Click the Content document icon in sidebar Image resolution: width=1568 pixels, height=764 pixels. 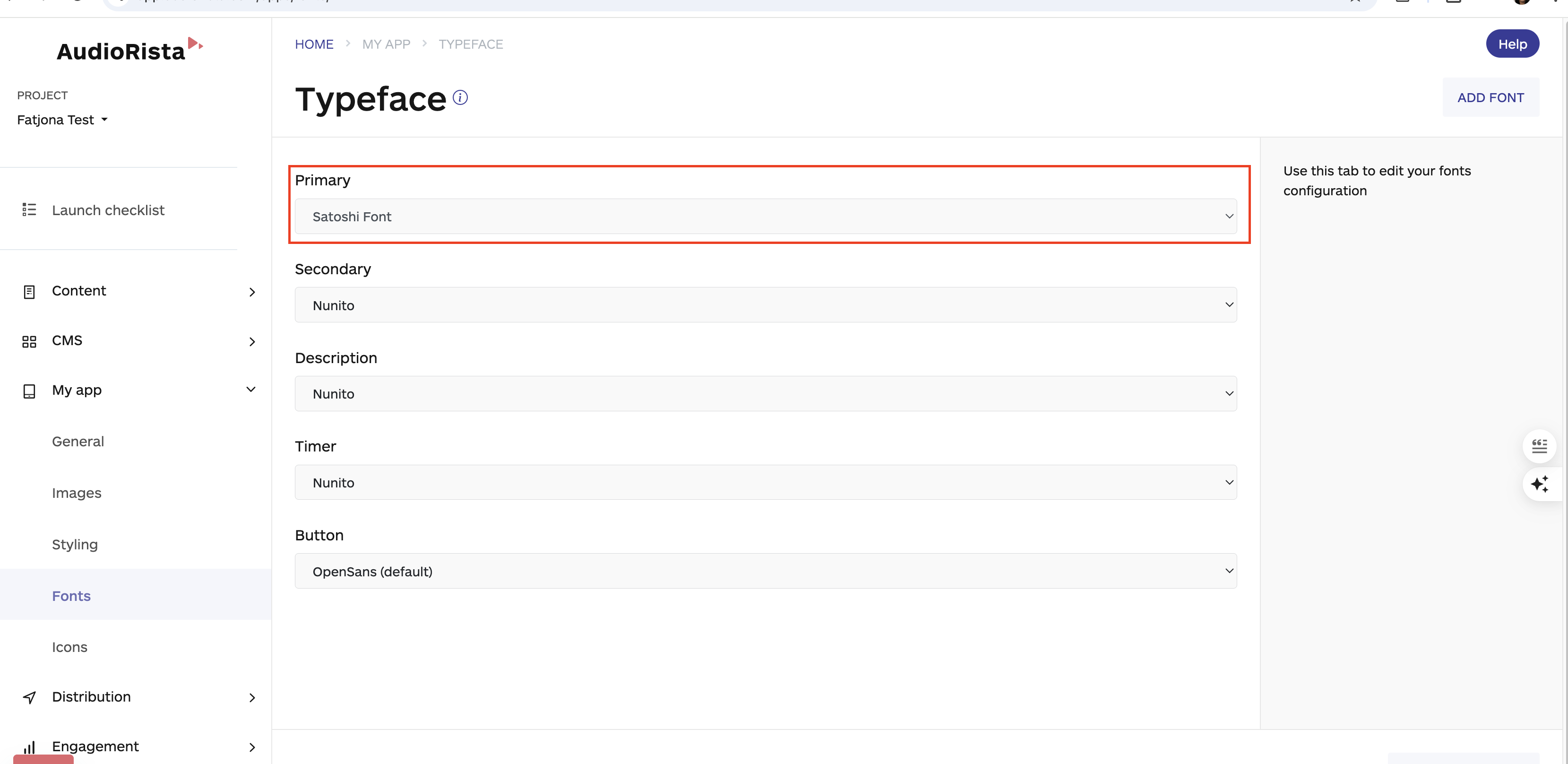(29, 292)
